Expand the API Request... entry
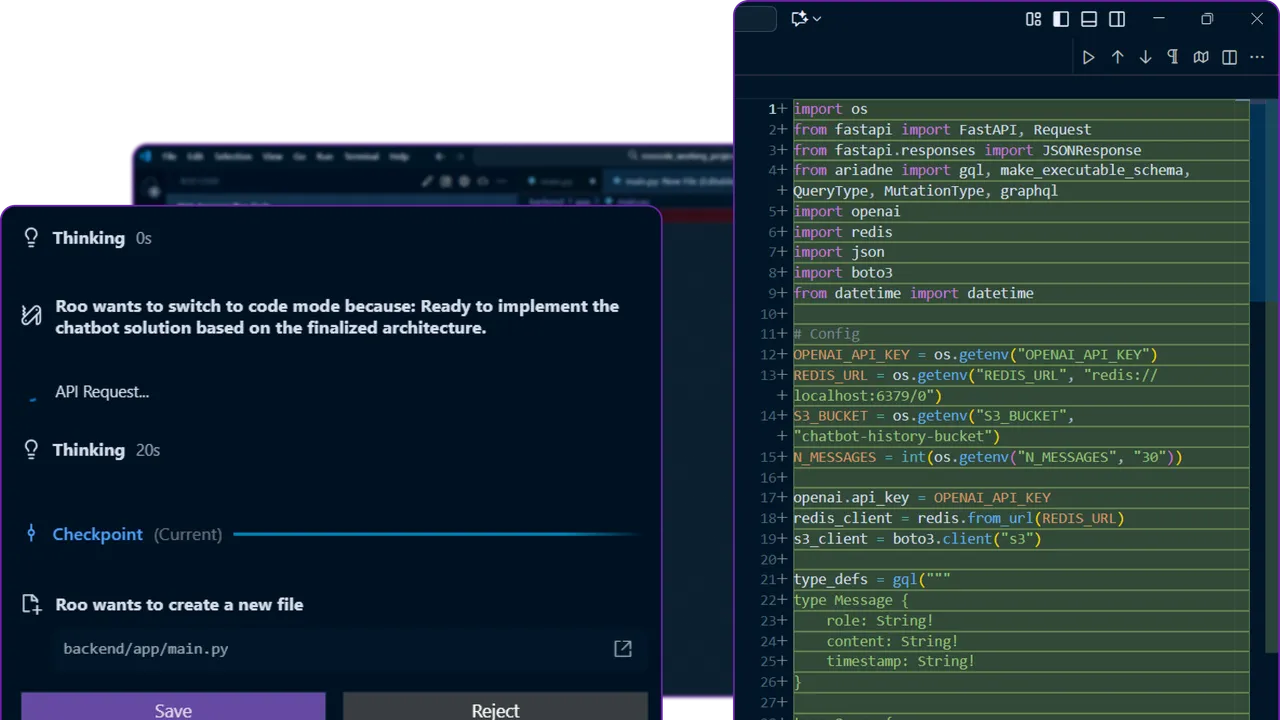The image size is (1280, 720). (x=102, y=392)
